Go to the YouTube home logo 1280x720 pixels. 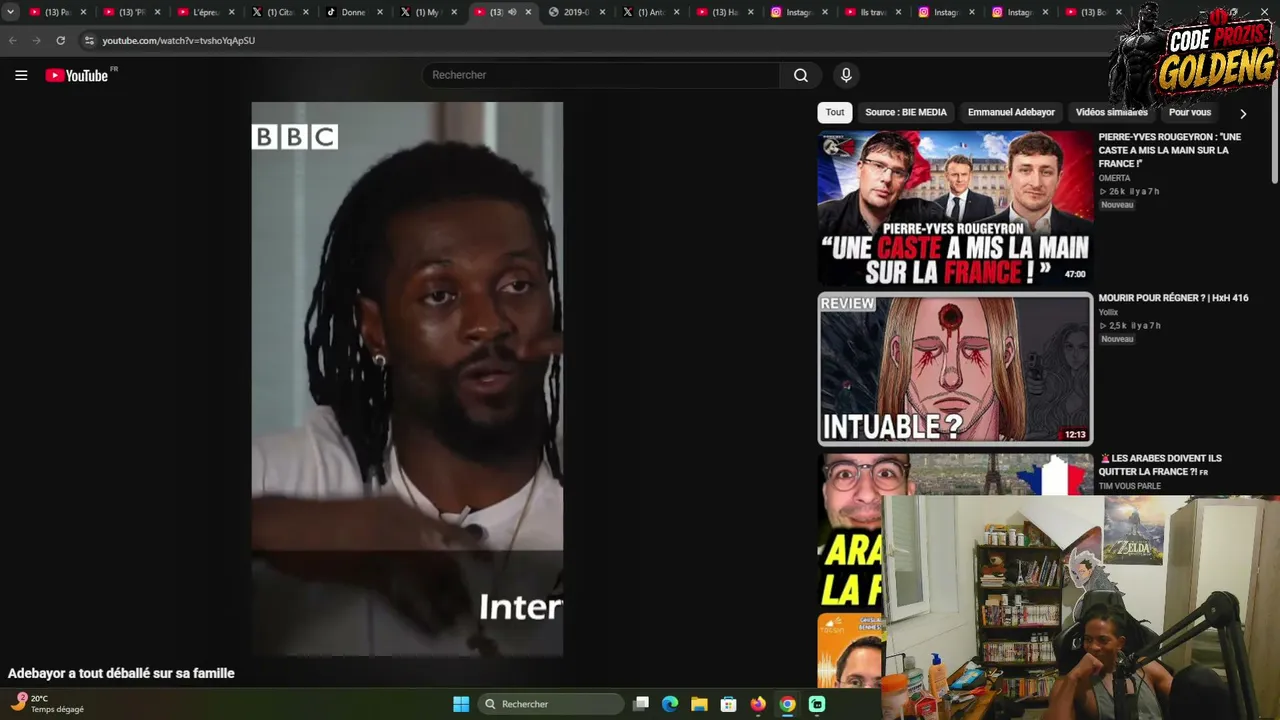click(77, 75)
